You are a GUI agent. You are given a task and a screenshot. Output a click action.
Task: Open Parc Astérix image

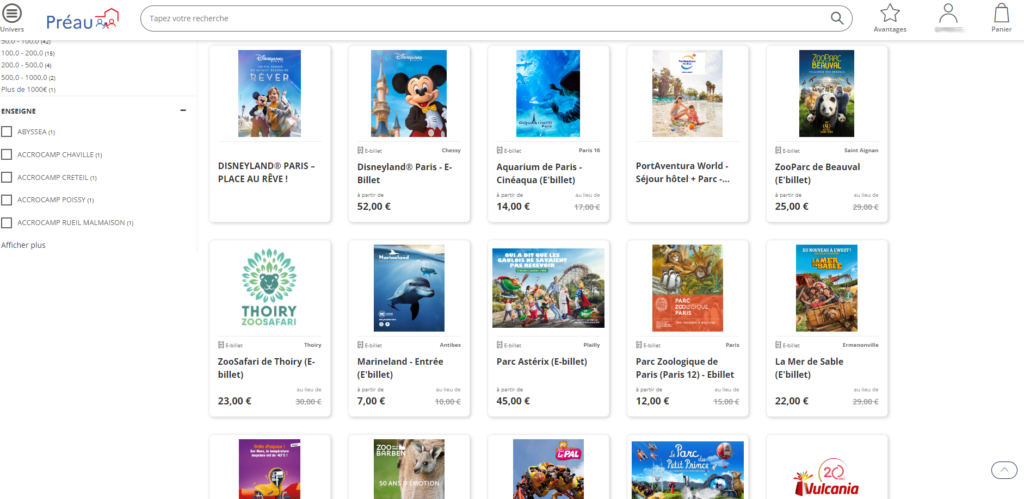[548, 288]
